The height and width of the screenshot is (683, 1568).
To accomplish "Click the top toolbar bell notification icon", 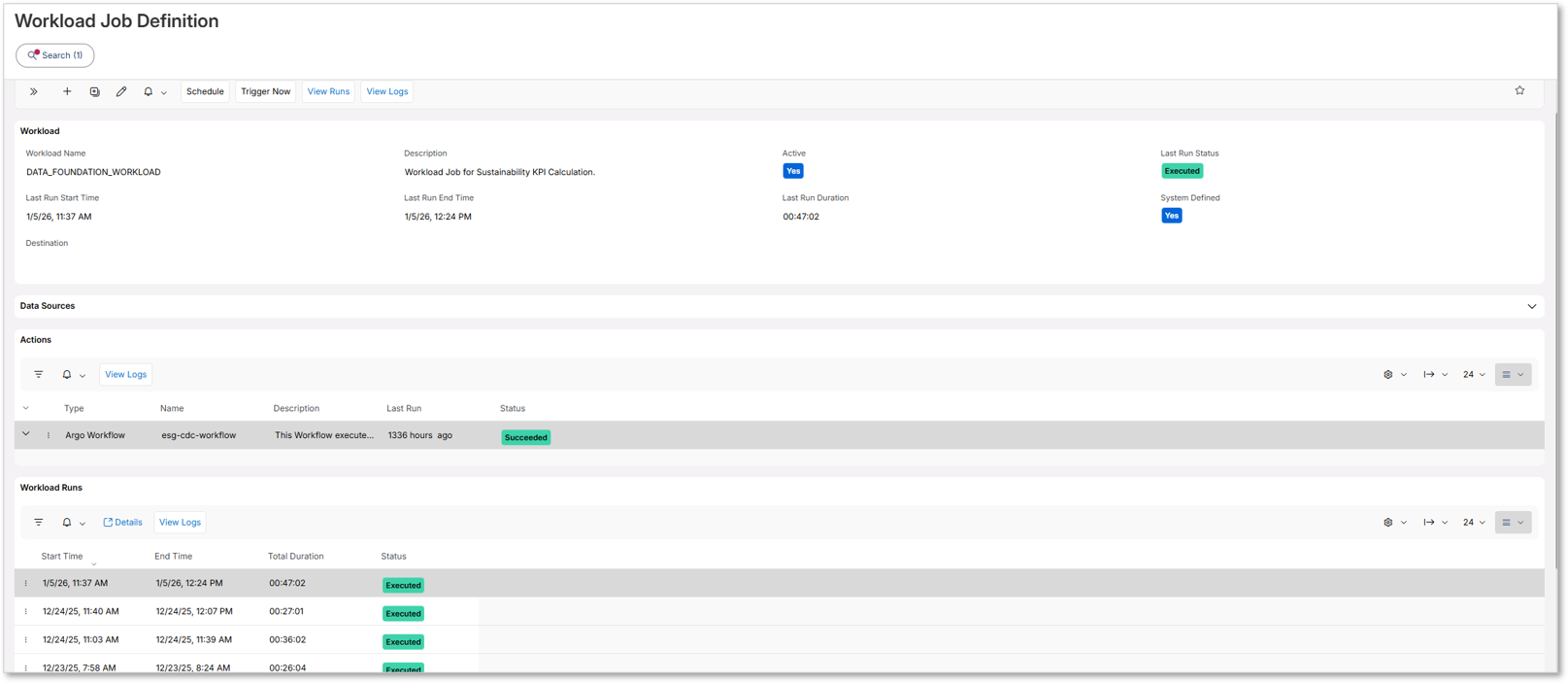I will [149, 91].
